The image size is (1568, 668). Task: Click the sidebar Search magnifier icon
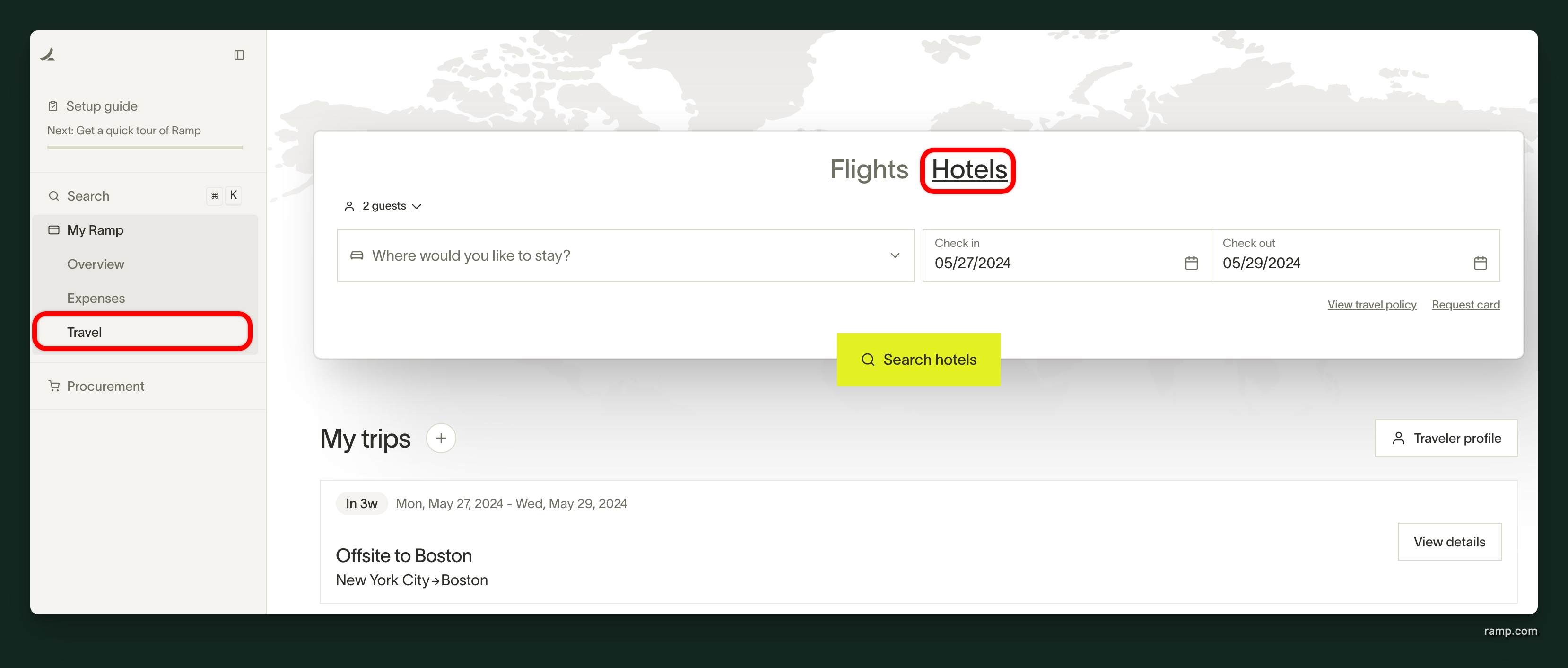[x=54, y=196]
